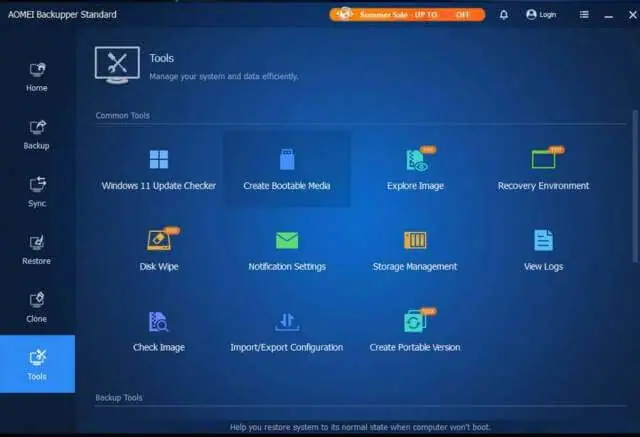
Task: Click the Backup Tools section heading
Action: pos(119,397)
